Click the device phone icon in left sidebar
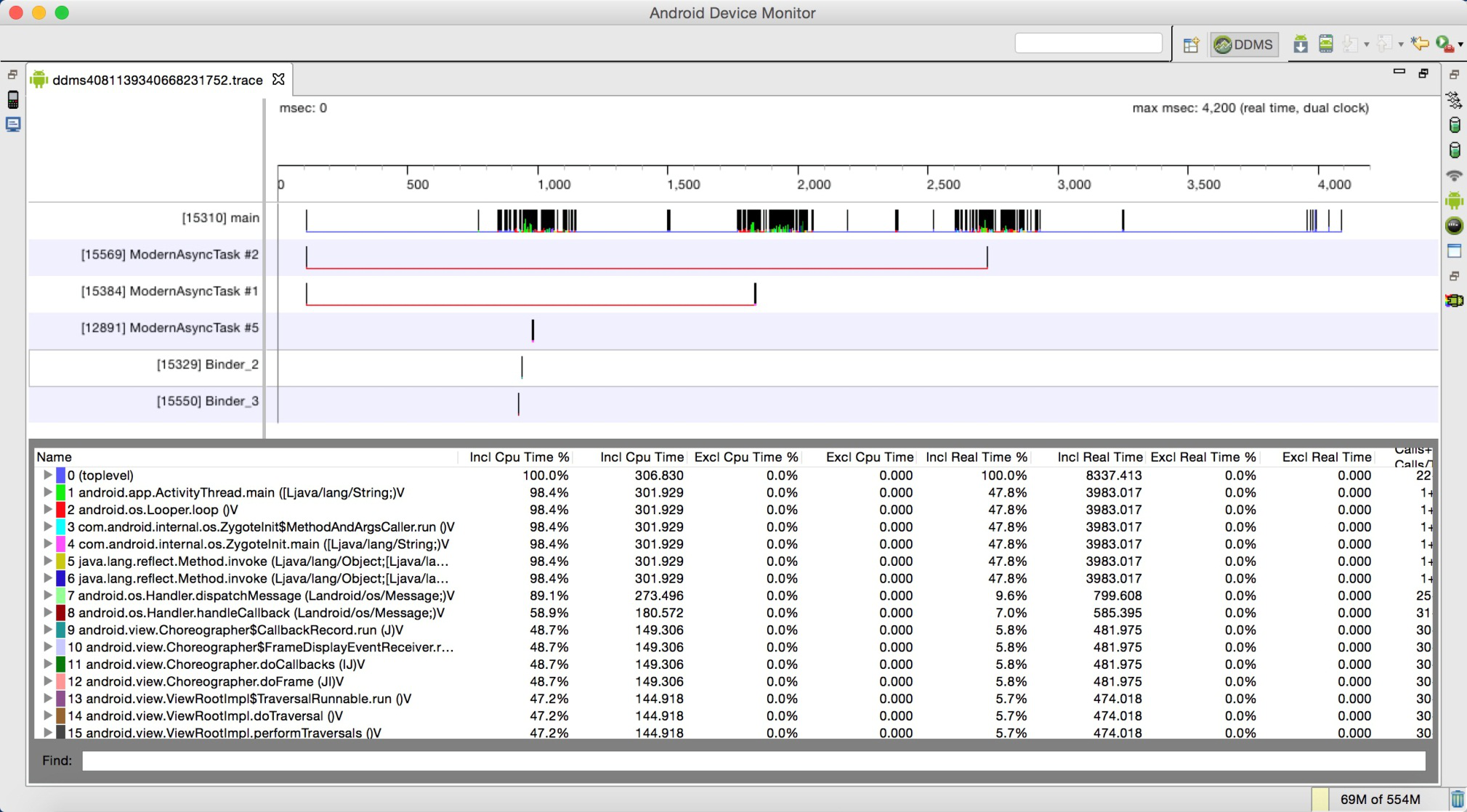Screen dimensions: 1467x812 pos(13,100)
